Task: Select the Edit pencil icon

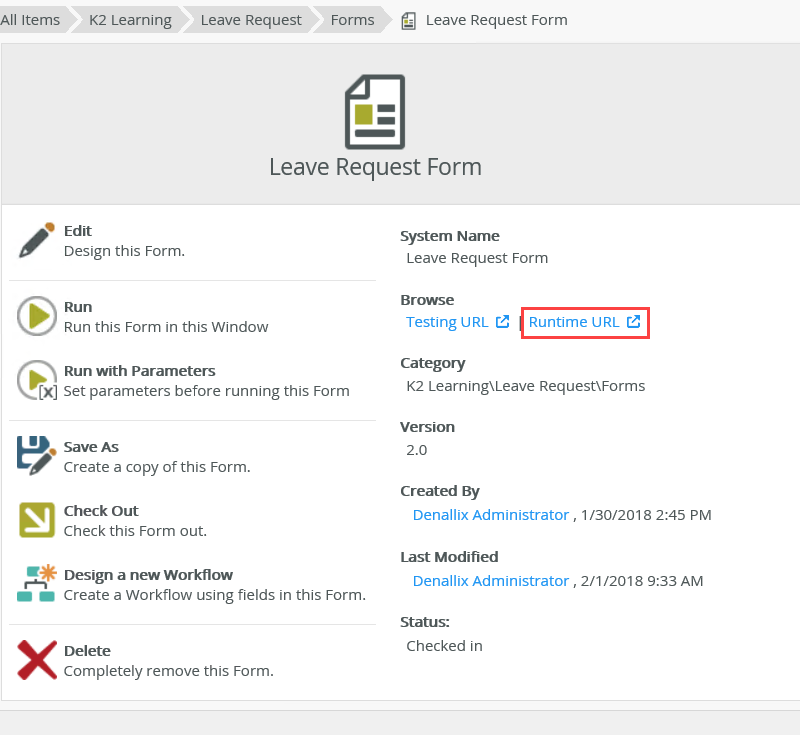Action: tap(36, 240)
